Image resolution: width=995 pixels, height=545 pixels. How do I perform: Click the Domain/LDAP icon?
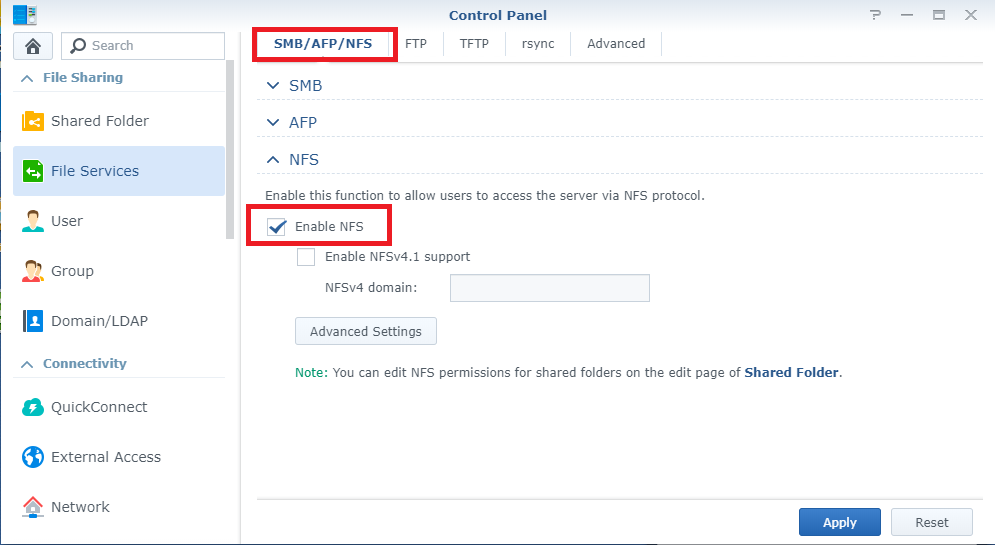[x=33, y=321]
